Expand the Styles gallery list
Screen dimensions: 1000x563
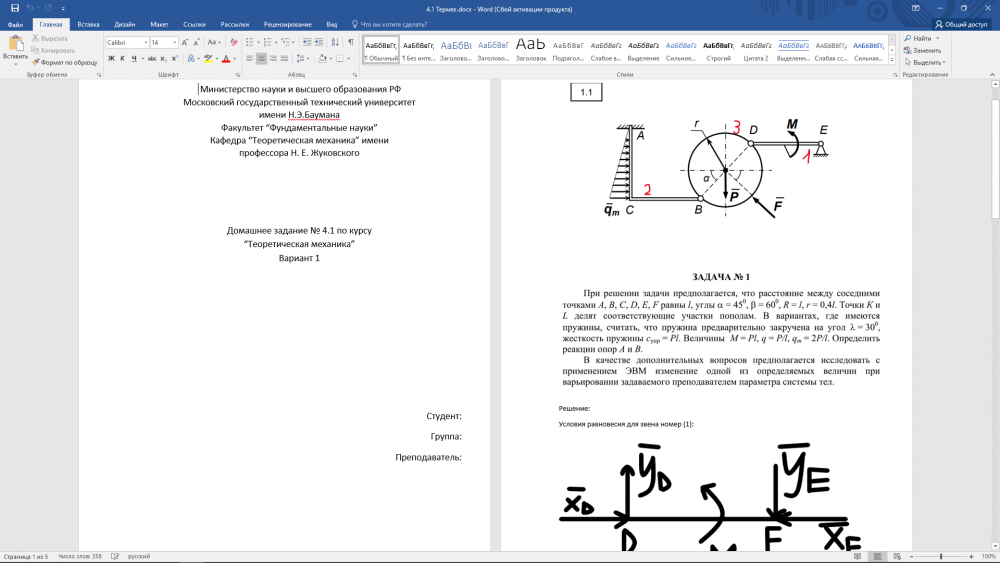click(891, 59)
